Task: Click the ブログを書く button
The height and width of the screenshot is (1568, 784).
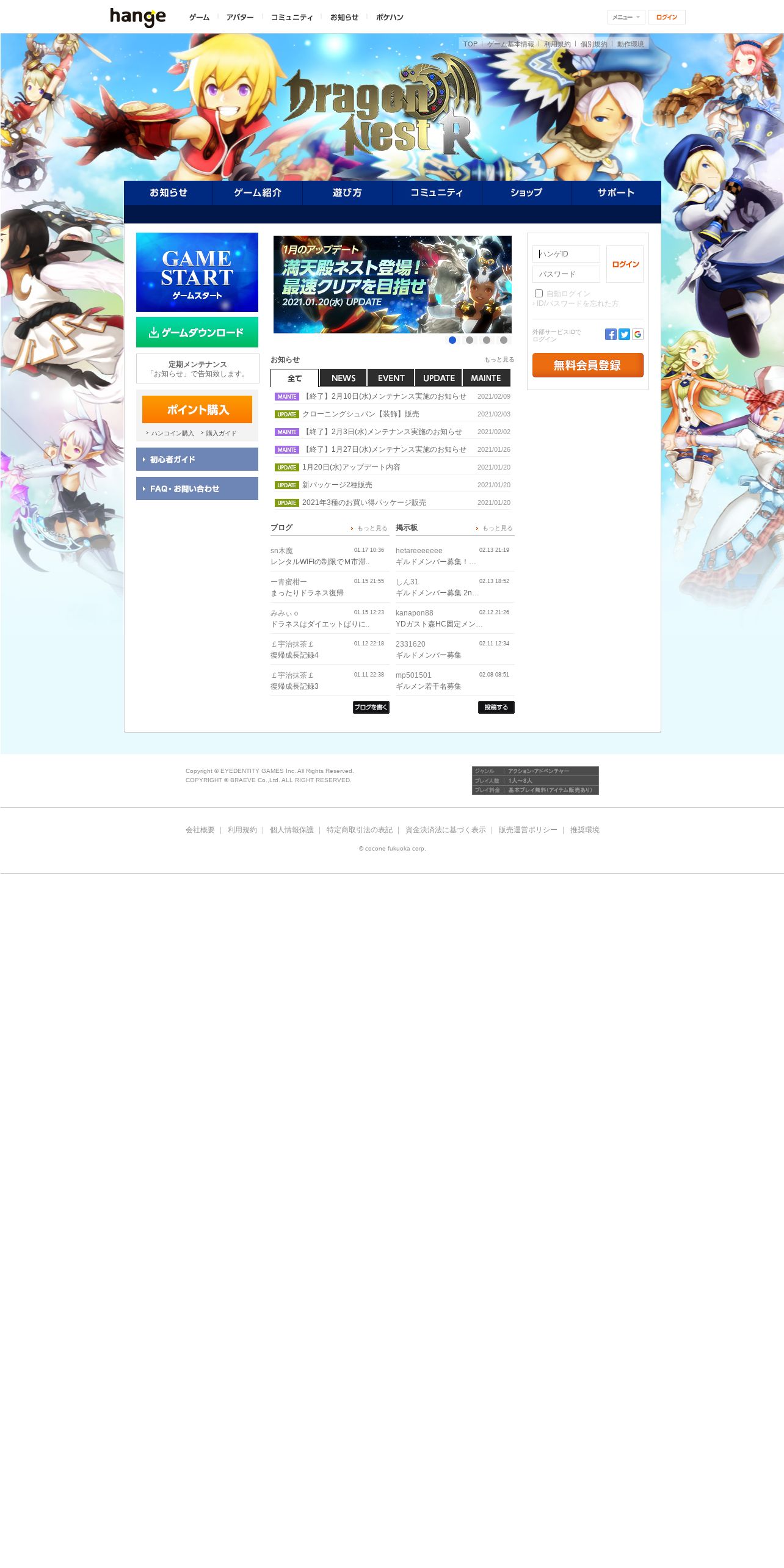Action: click(x=371, y=707)
